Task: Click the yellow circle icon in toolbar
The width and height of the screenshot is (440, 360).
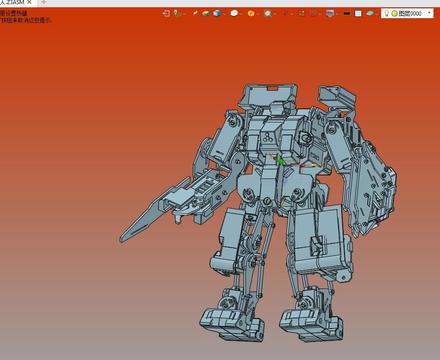Action: [x=251, y=13]
